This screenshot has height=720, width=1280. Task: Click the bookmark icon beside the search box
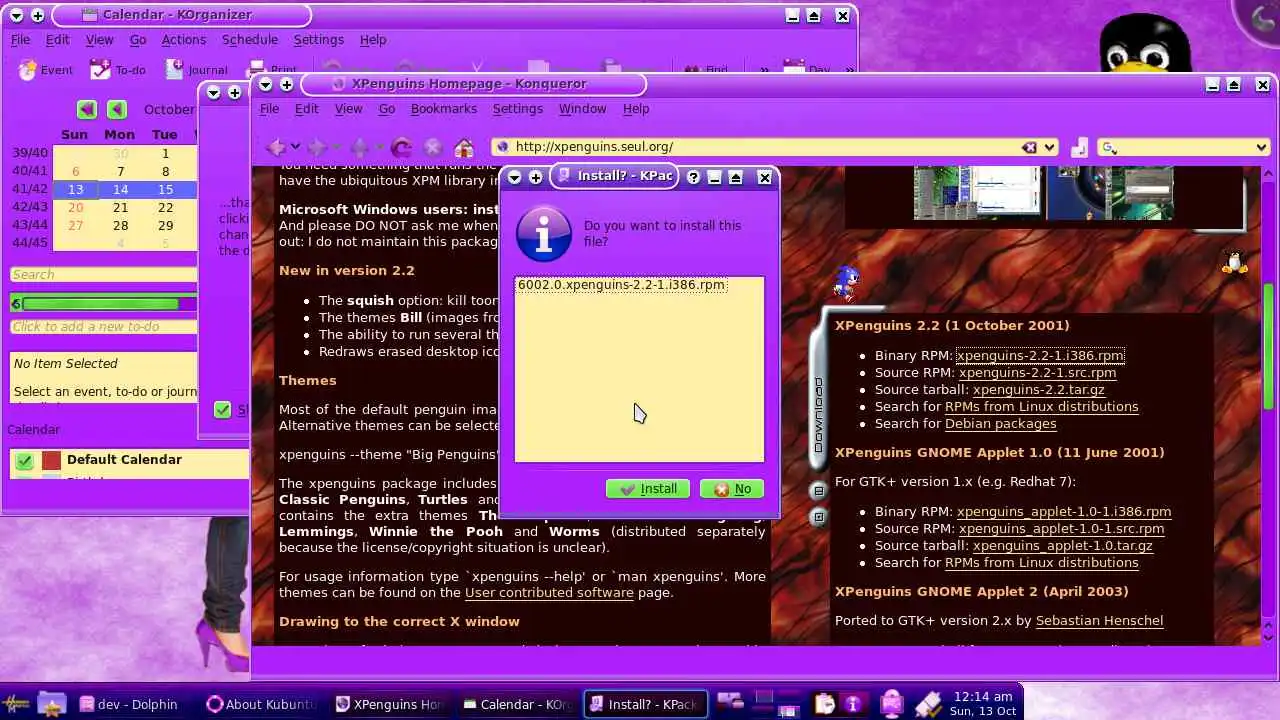(x=1079, y=148)
